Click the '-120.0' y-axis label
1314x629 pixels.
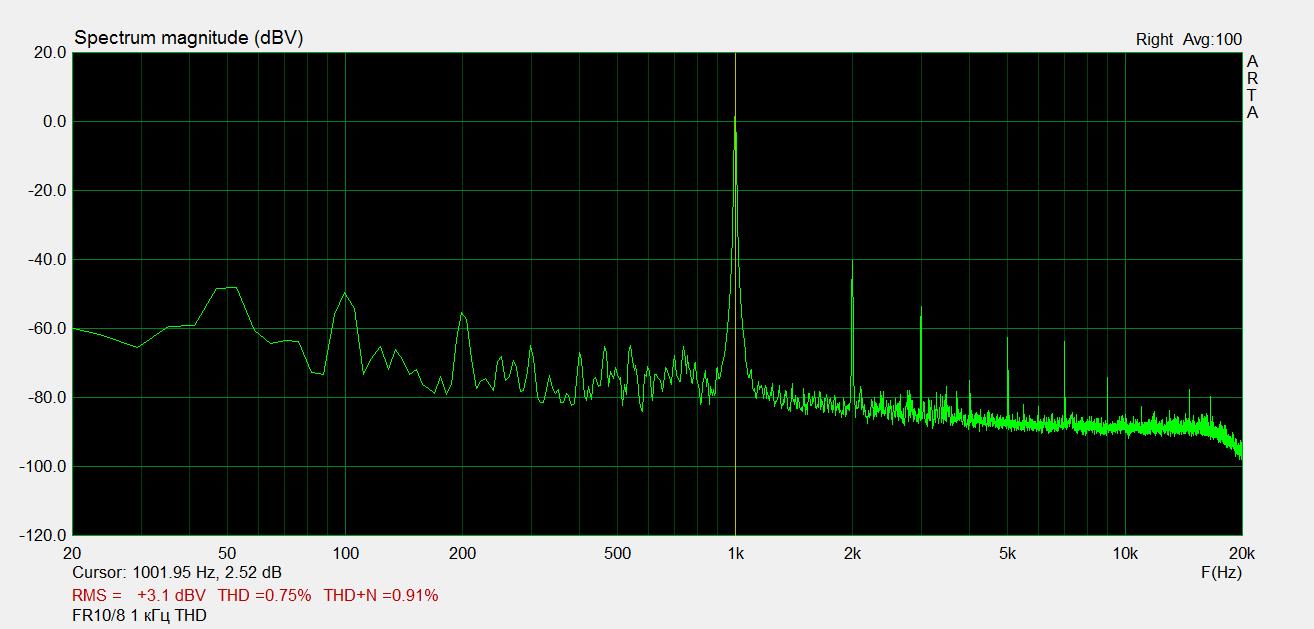coord(43,536)
